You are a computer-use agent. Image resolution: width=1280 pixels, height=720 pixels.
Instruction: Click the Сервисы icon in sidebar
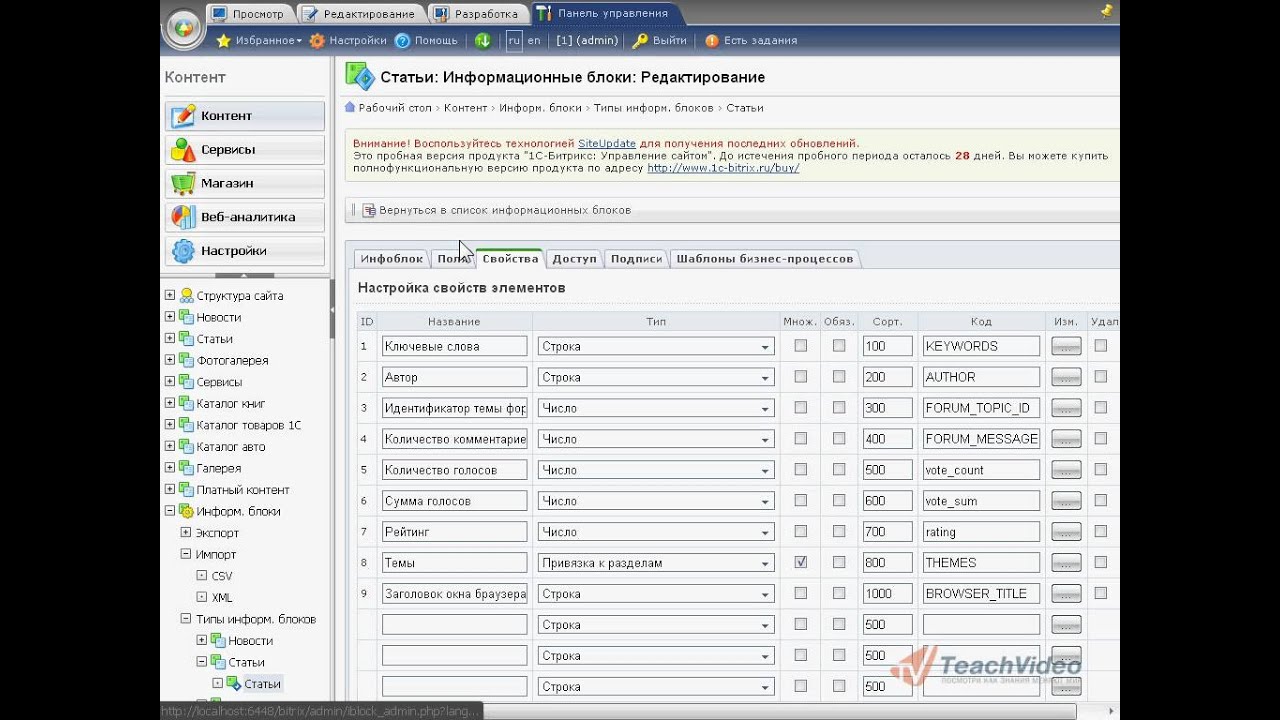[183, 150]
